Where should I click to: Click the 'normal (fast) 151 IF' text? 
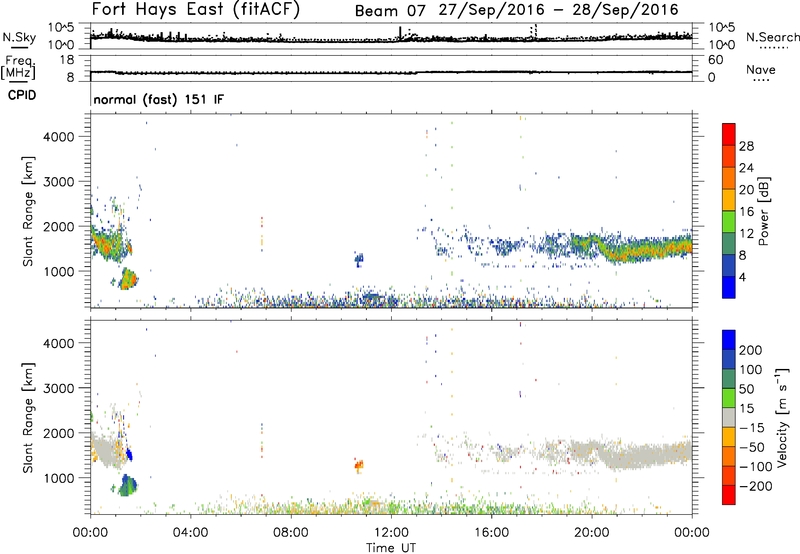pos(159,99)
